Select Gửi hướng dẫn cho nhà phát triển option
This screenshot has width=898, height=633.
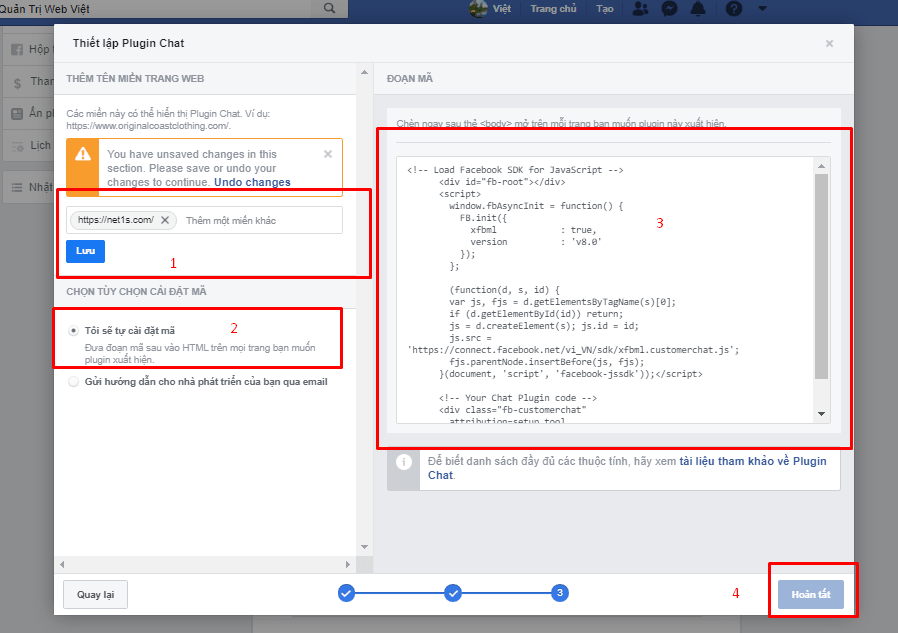[73, 382]
